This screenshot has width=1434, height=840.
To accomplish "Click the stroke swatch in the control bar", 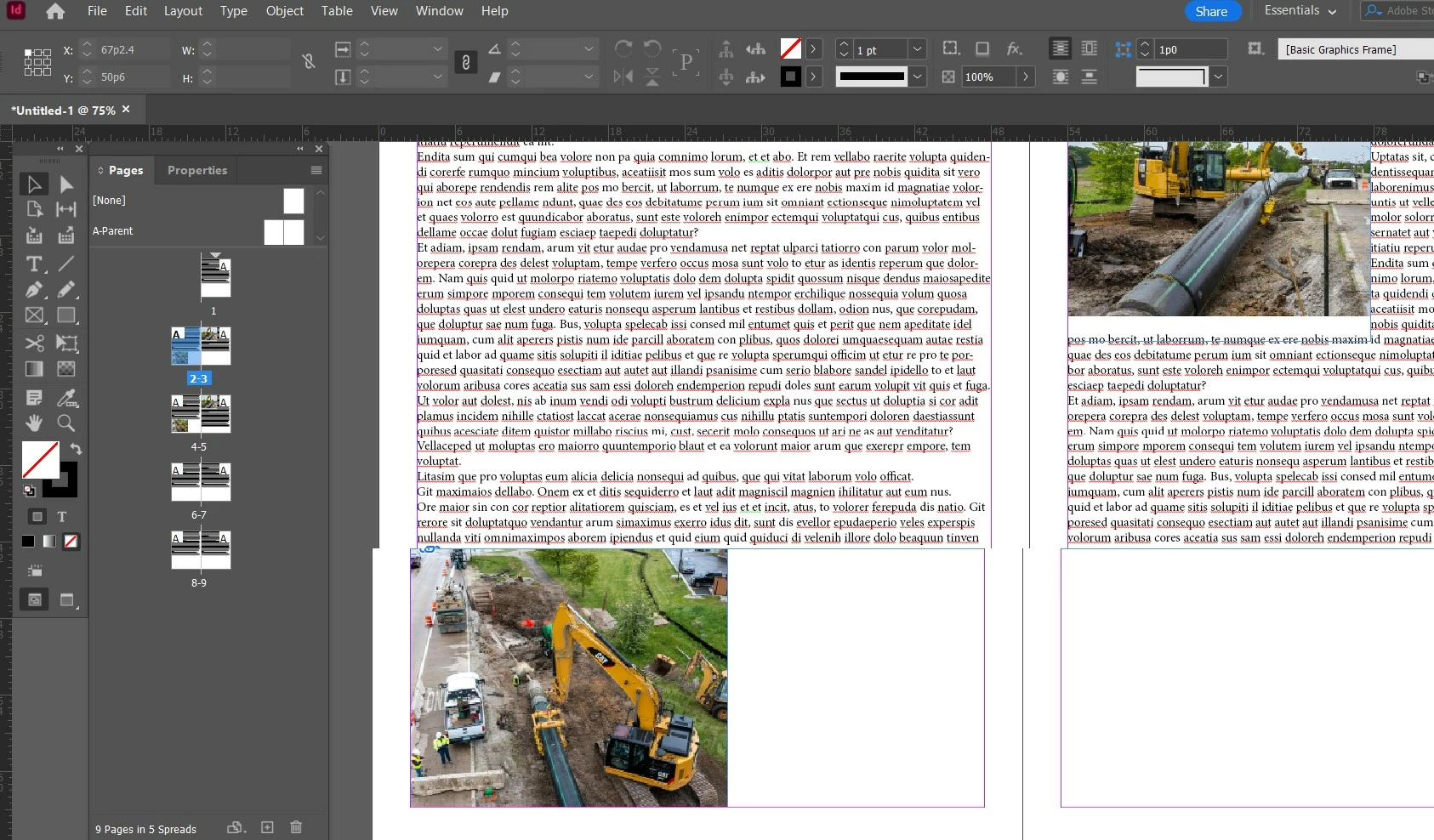I will 791,77.
